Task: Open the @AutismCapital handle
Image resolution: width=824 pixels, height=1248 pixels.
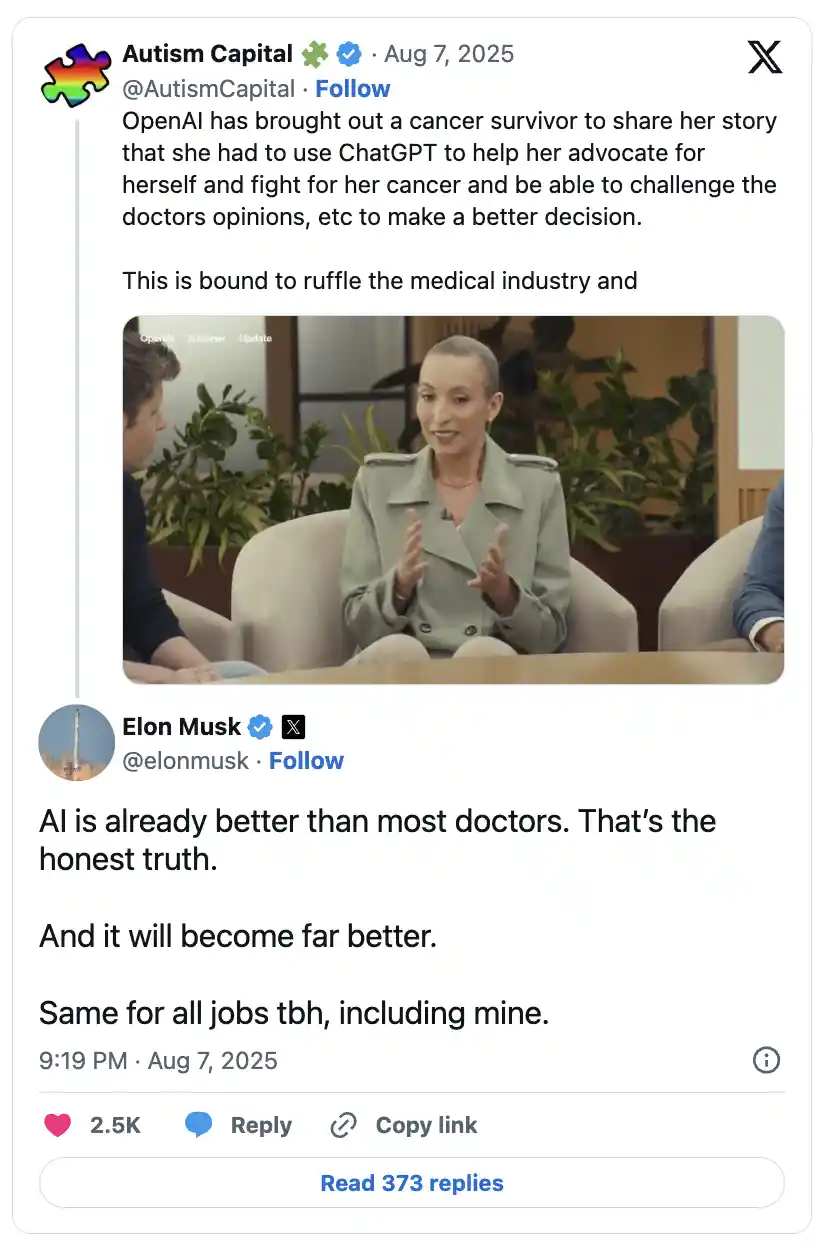Action: [209, 89]
